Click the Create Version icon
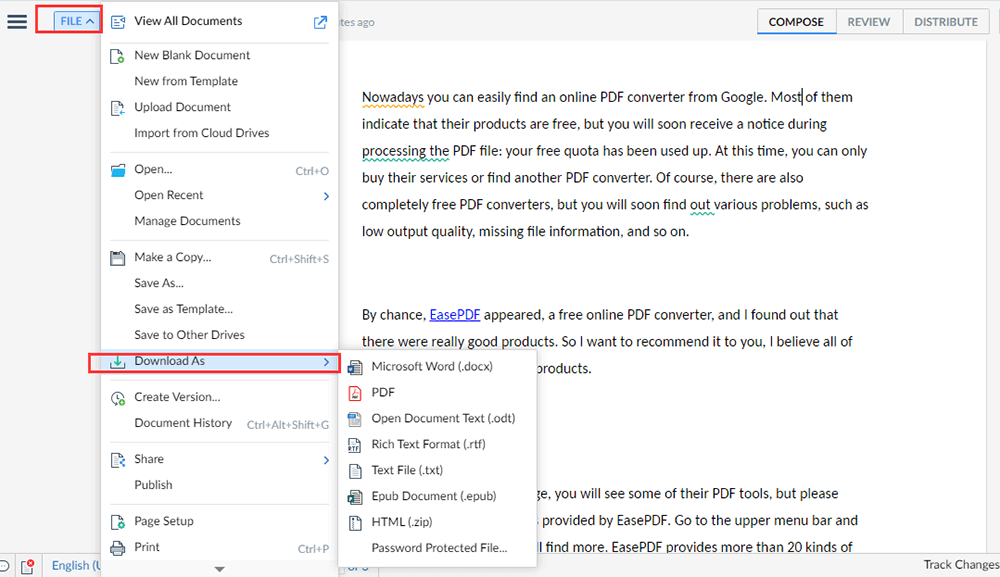 tap(117, 398)
